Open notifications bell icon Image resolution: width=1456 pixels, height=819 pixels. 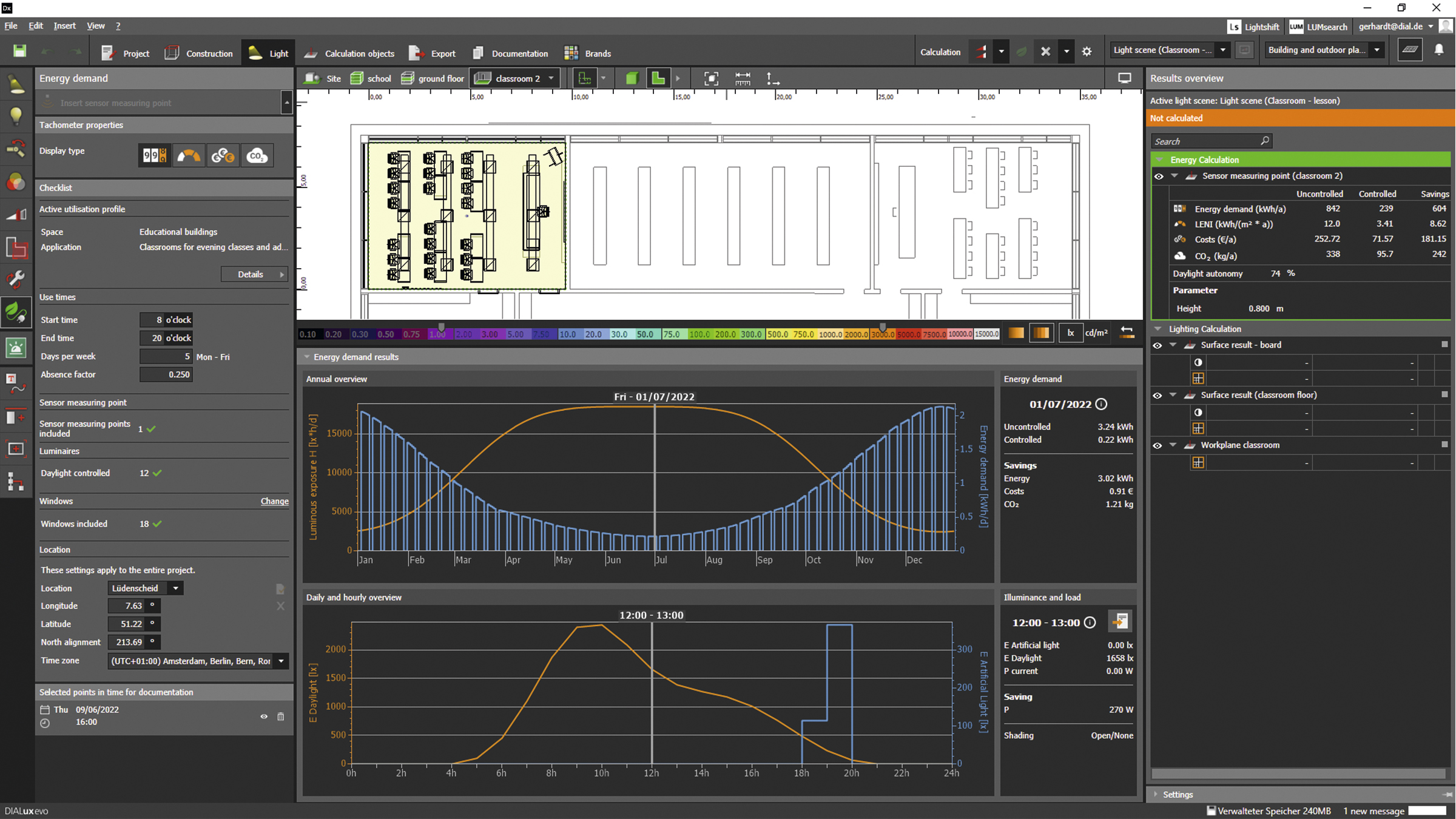pyautogui.click(x=1438, y=50)
